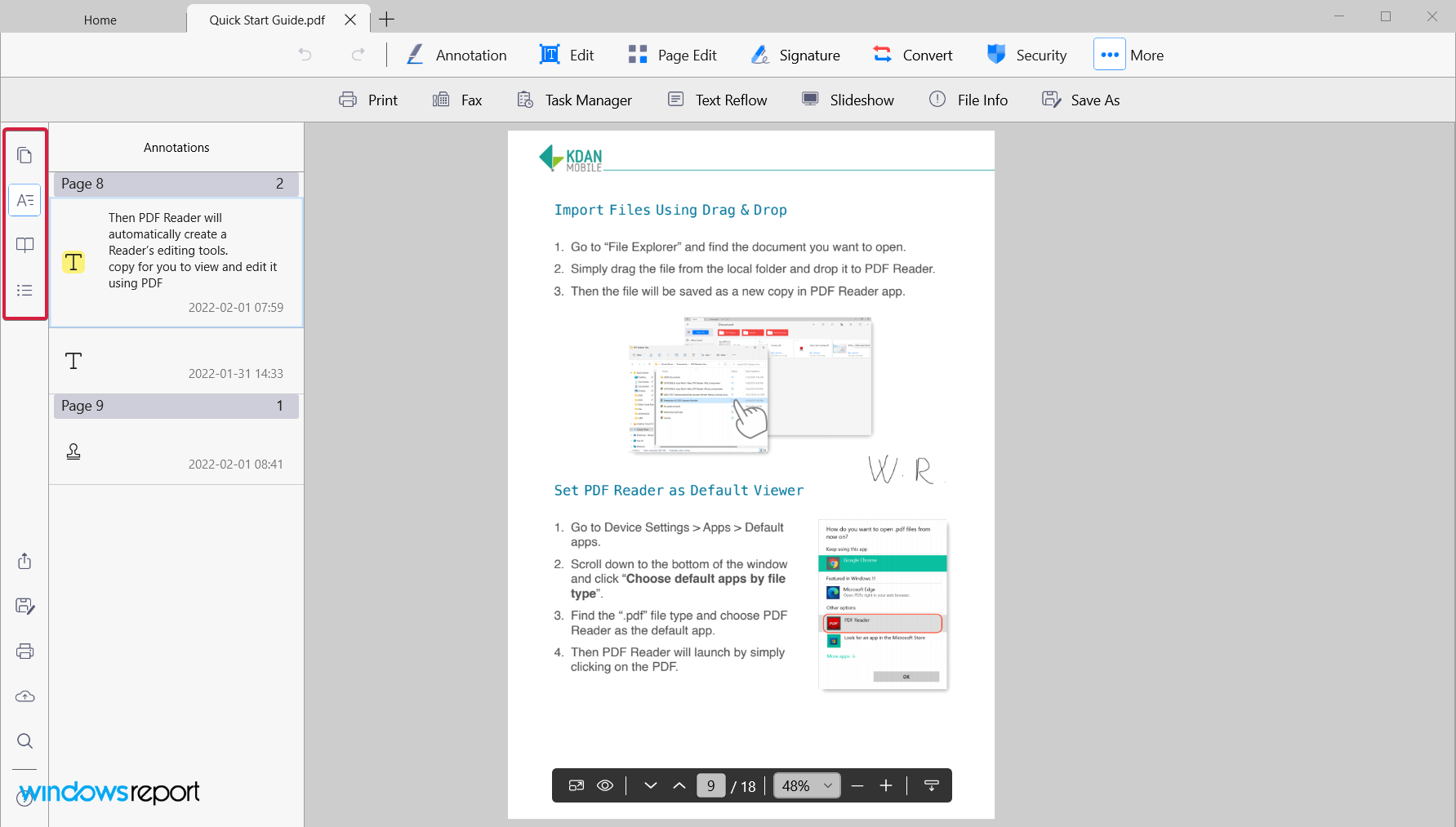Open the Annotation tools

click(456, 55)
